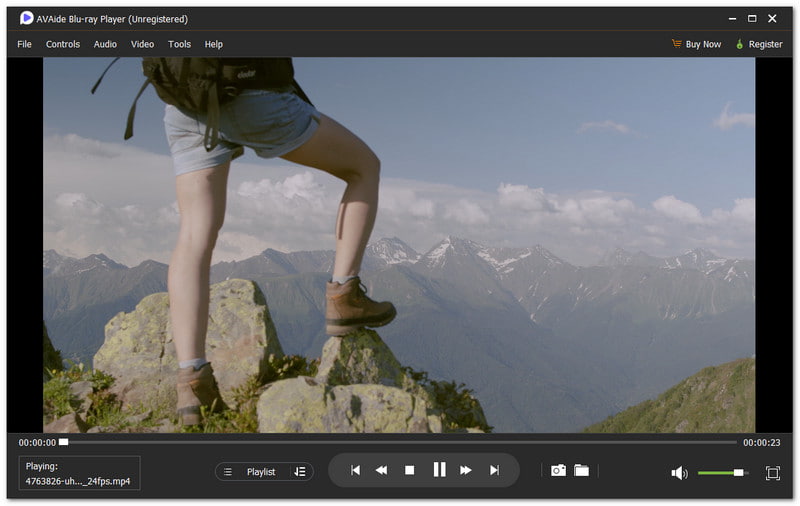Expand the Audio menu
This screenshot has height=506, width=800.
pos(105,44)
